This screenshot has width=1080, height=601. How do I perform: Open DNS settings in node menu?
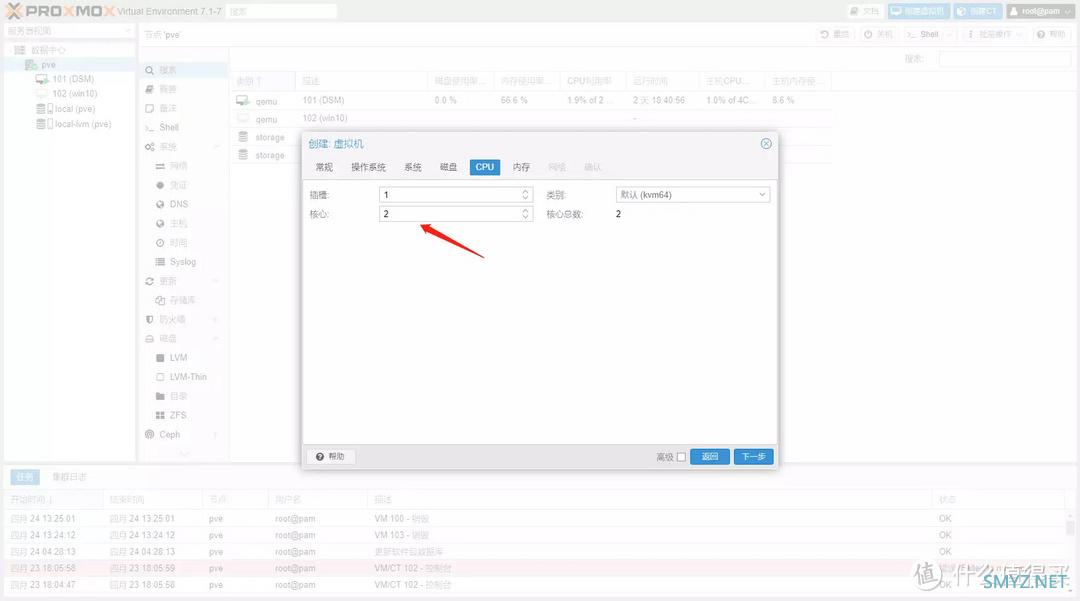[x=178, y=204]
